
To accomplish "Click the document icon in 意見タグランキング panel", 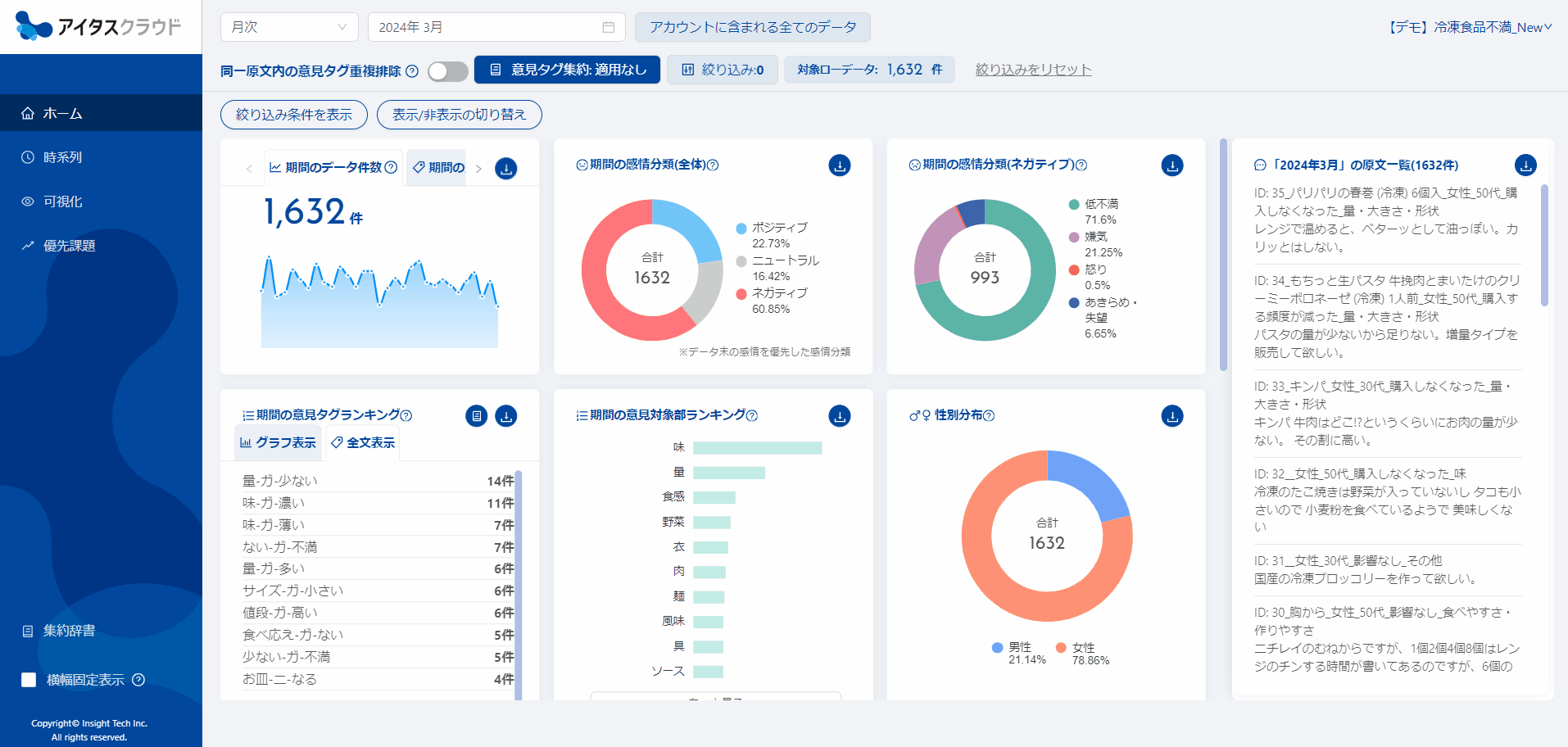I will pyautogui.click(x=476, y=416).
